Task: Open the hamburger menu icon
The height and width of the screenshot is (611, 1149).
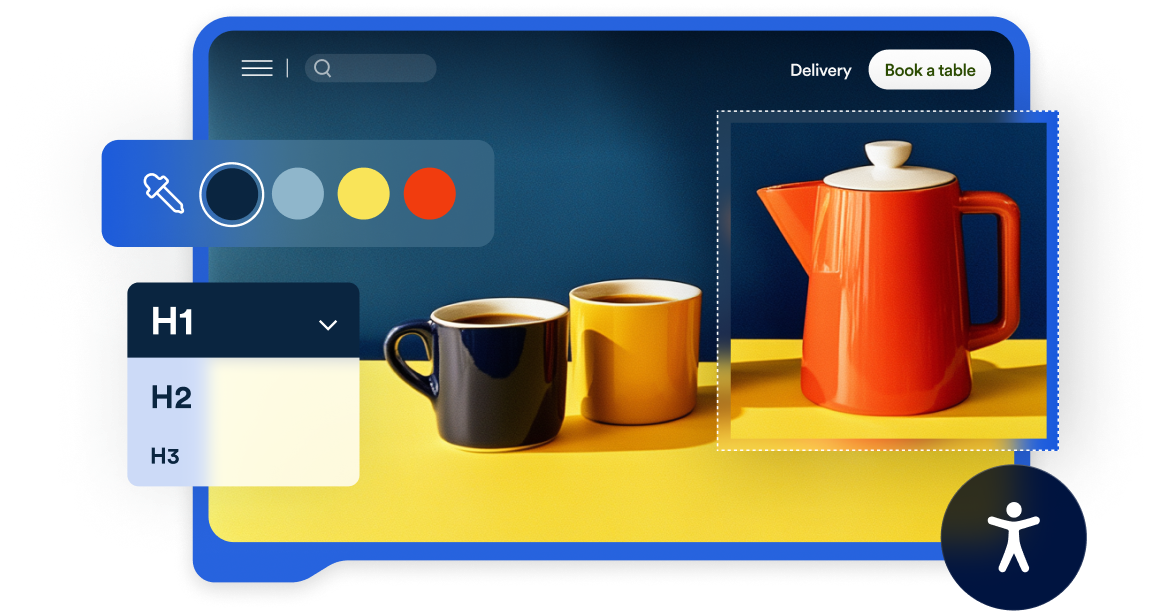Action: point(257,68)
